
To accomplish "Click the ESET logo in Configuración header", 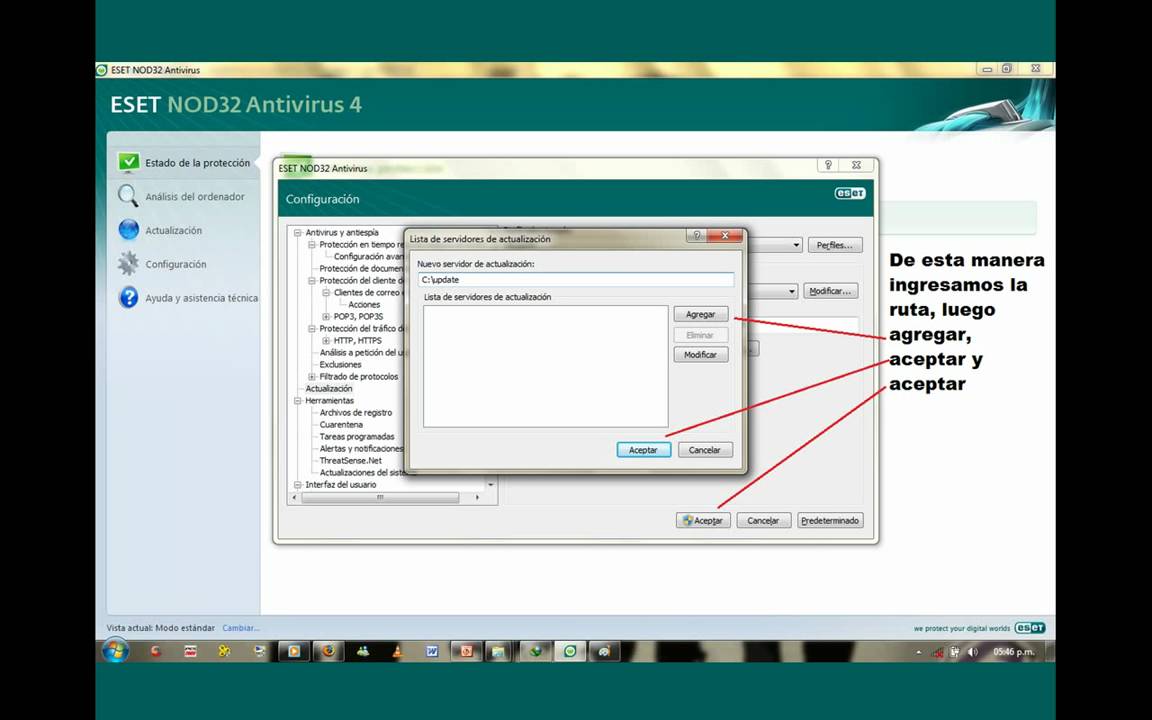I will point(850,193).
